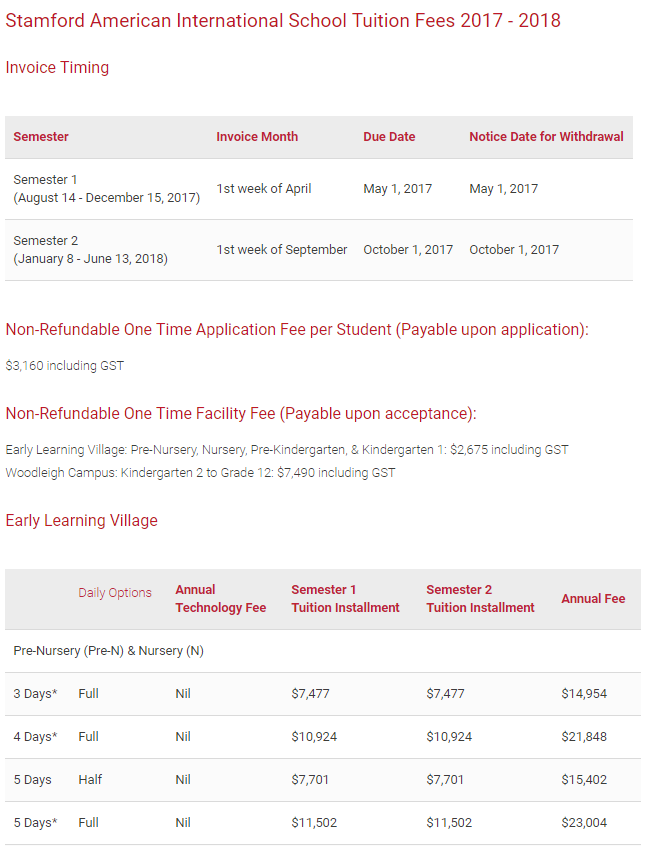Click the 1st week of September cell
Screen dimensions: 652x846
point(282,250)
